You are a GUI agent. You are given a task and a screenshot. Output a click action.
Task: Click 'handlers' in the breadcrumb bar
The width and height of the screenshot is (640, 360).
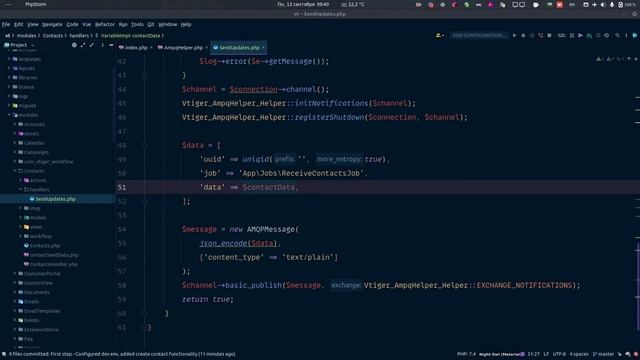tap(79, 36)
